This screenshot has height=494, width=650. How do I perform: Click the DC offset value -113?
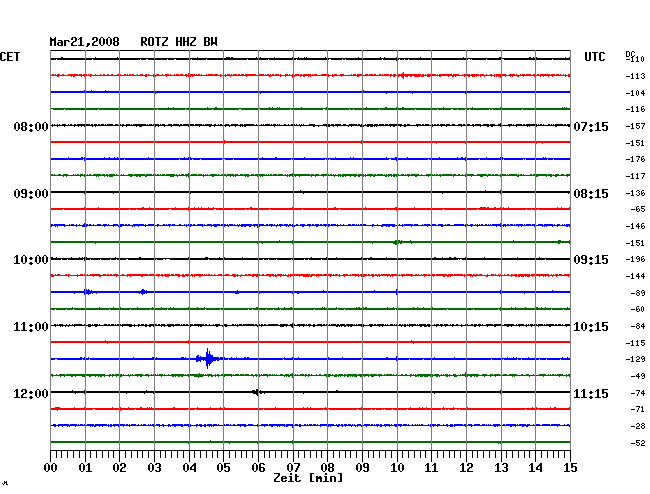[635, 76]
